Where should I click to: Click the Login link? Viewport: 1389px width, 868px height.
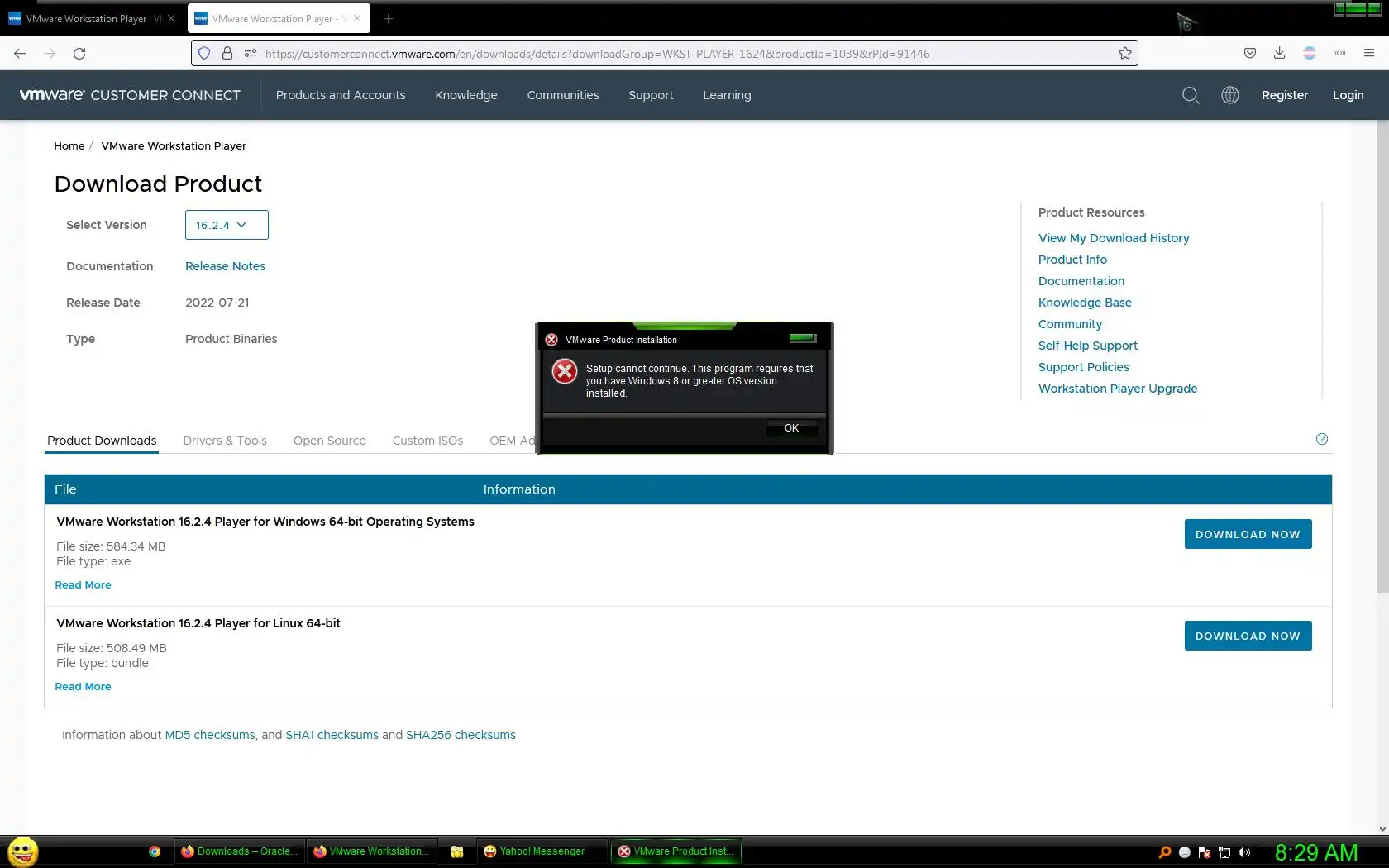tap(1348, 95)
